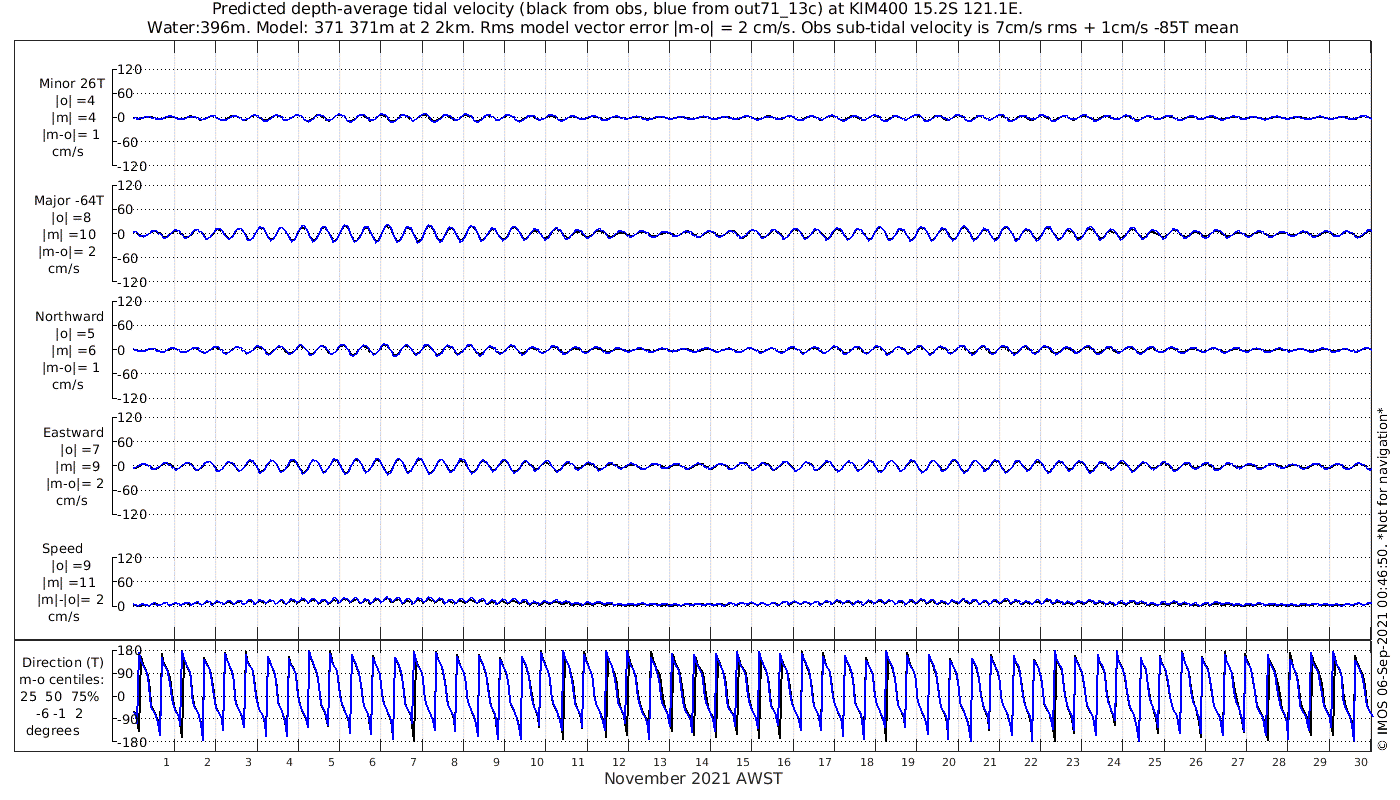Click the 'Minor 26T' panel label
This screenshot has height=800, width=1400.
point(71,84)
